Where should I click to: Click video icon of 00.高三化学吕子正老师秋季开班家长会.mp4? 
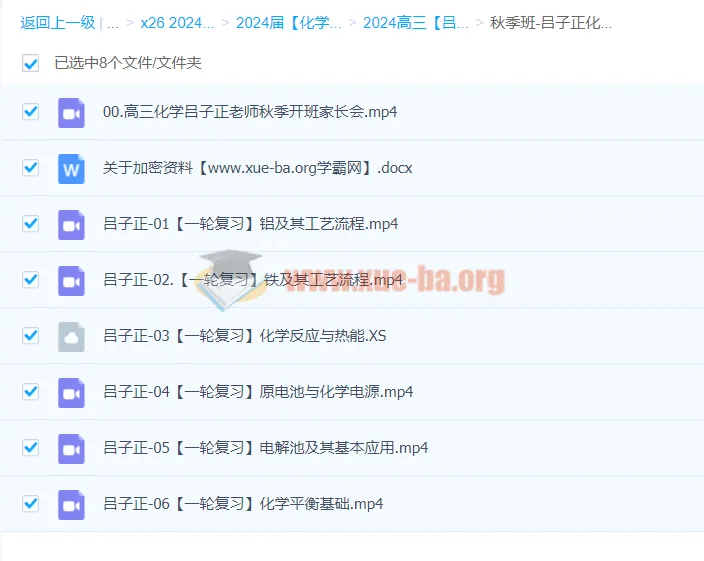click(71, 112)
